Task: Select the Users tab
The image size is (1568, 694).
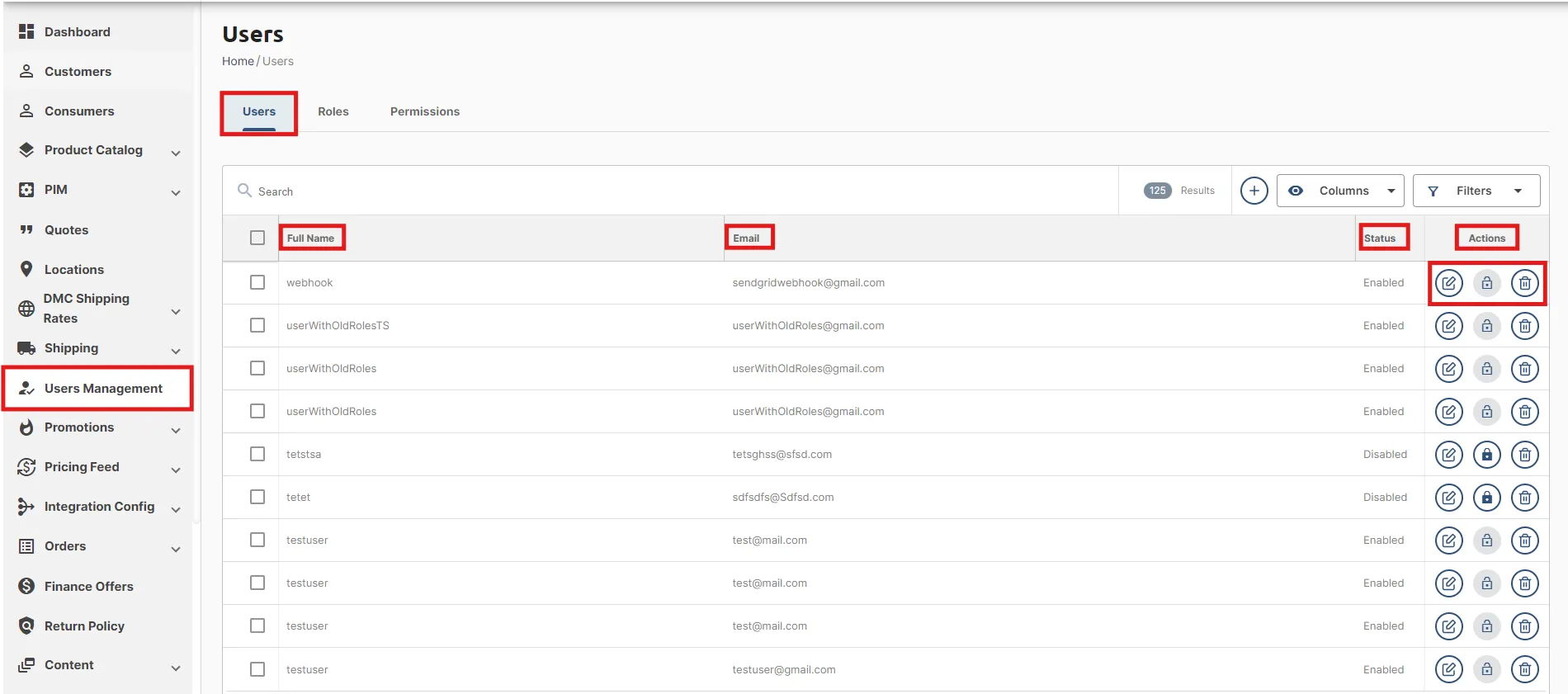Action: pos(259,111)
